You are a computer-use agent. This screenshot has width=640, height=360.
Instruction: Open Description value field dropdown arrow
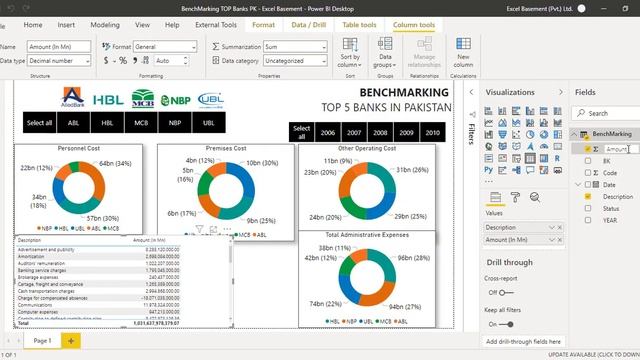[551, 227]
